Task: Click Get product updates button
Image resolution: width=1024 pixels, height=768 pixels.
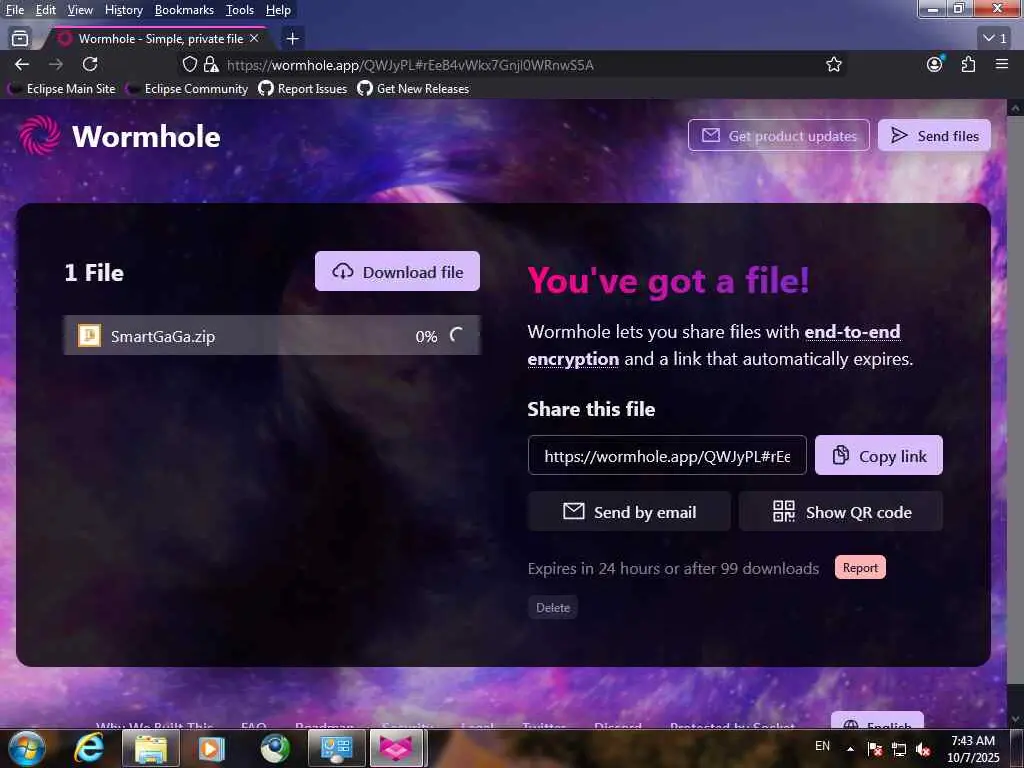Action: click(x=778, y=135)
